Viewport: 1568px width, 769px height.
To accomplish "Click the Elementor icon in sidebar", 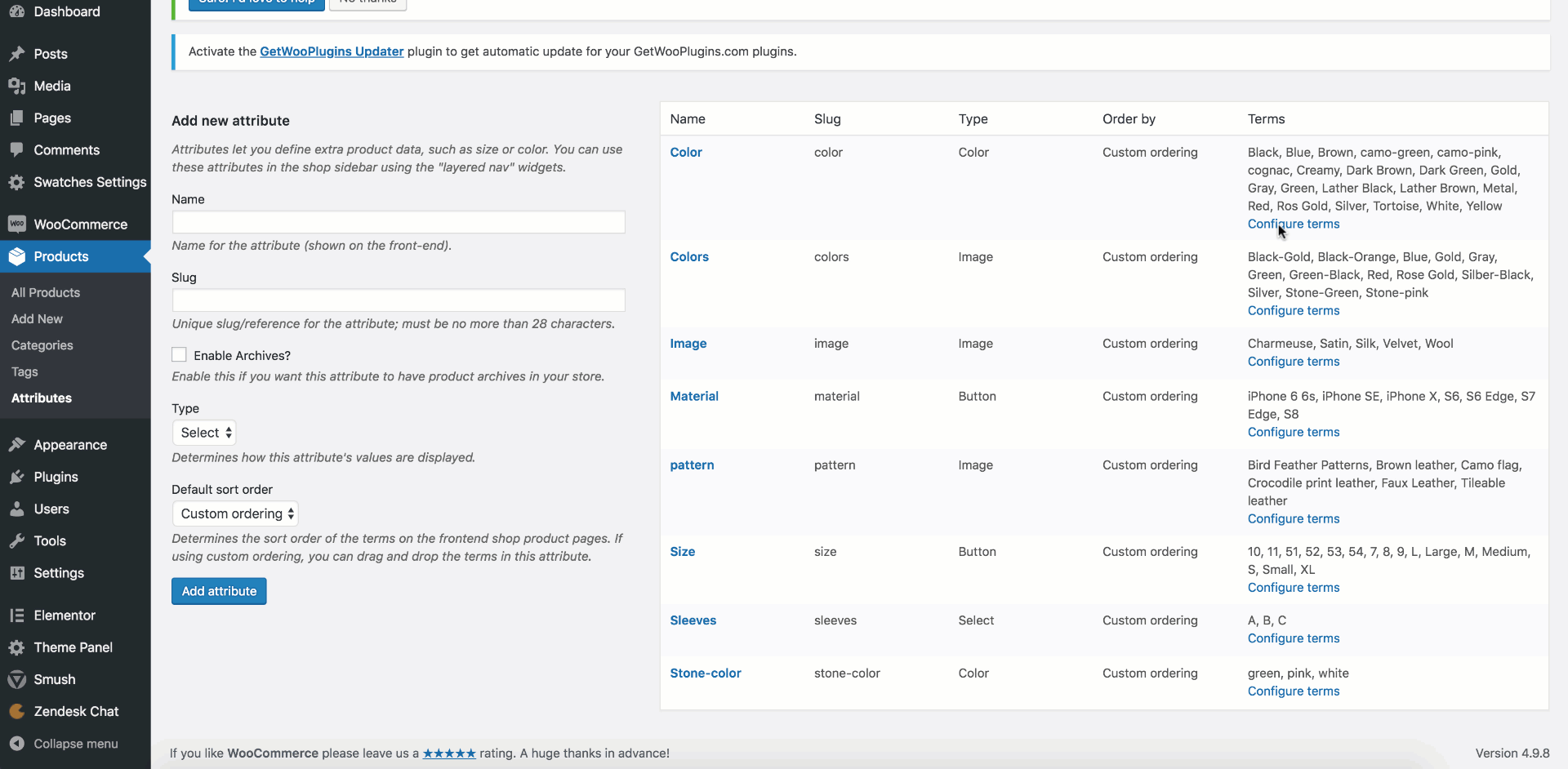I will point(16,616).
